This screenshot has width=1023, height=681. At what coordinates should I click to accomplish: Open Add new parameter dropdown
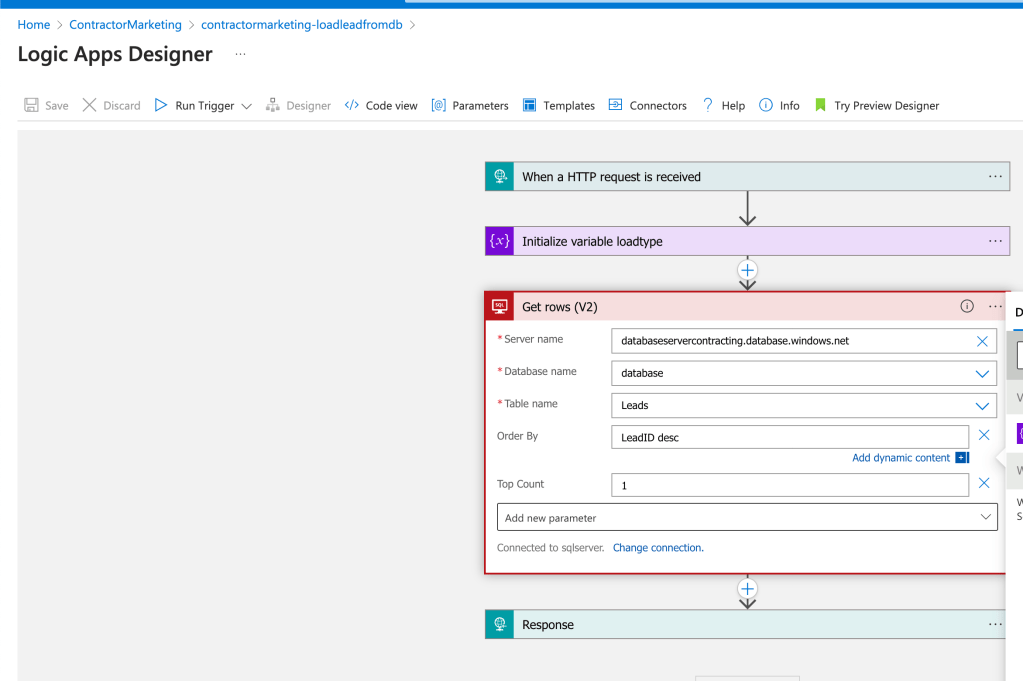(747, 517)
